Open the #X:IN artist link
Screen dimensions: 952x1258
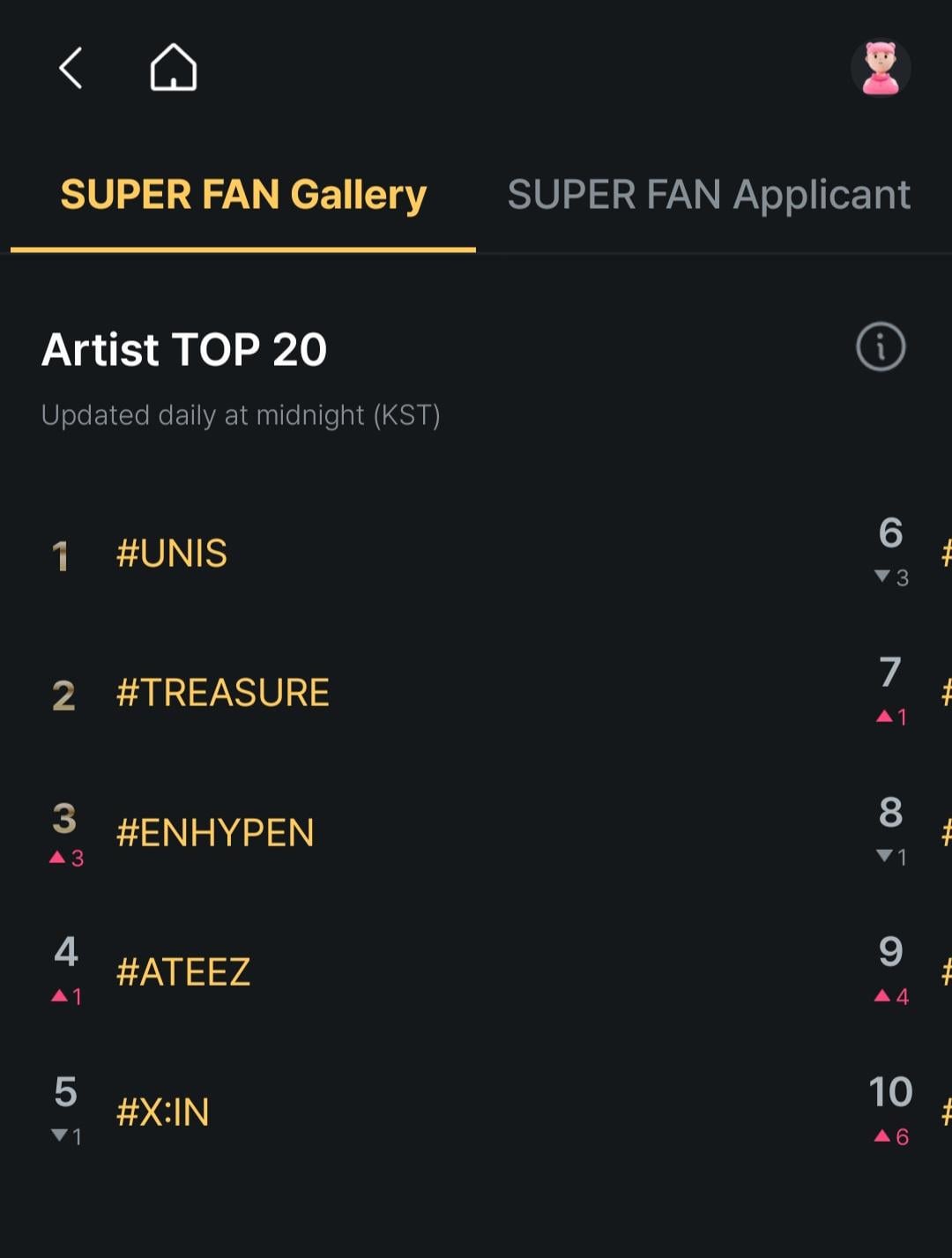click(163, 1113)
